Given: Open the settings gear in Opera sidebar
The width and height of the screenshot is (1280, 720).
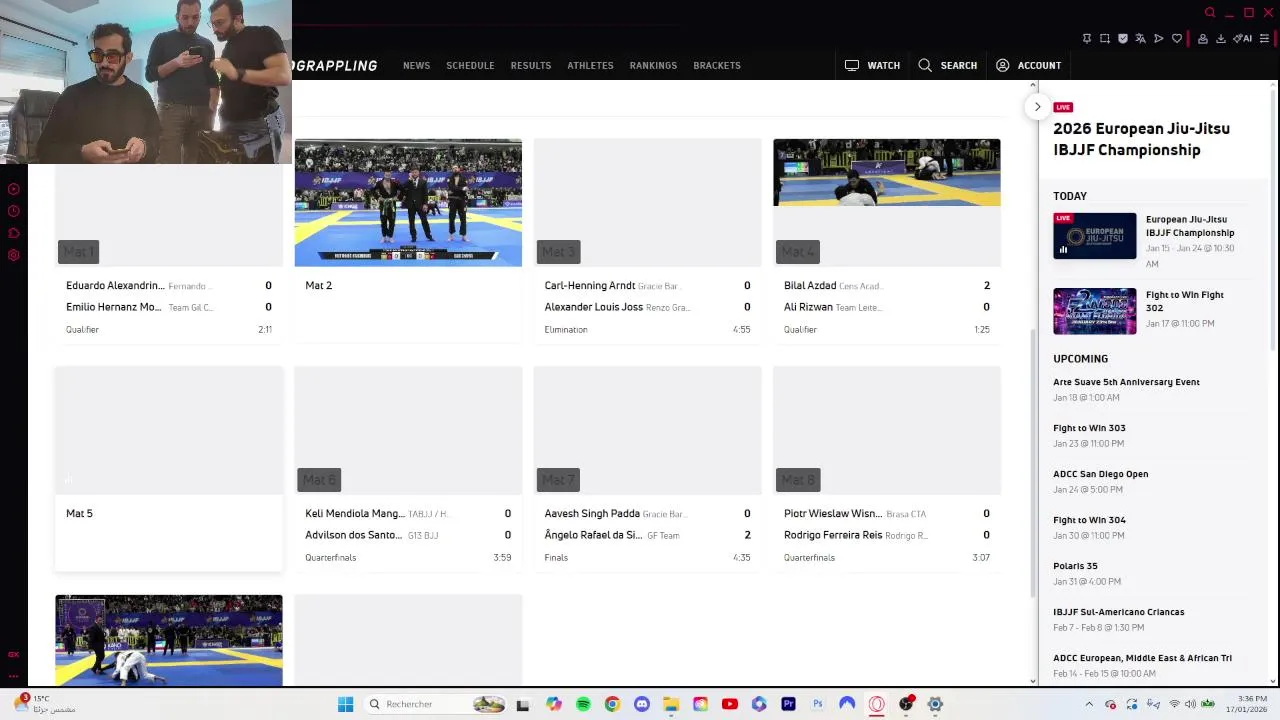Looking at the screenshot, I should (x=14, y=255).
